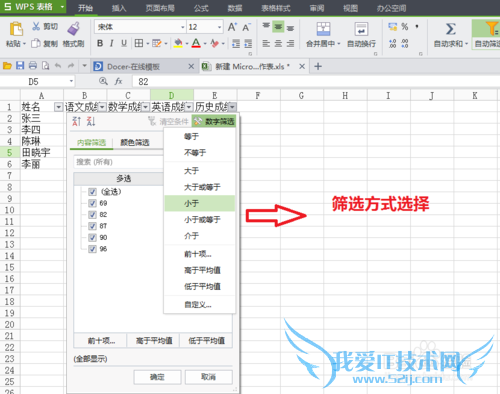Click the Wrap Text (自动换行) icon
The width and height of the screenshot is (500, 394).
(361, 29)
